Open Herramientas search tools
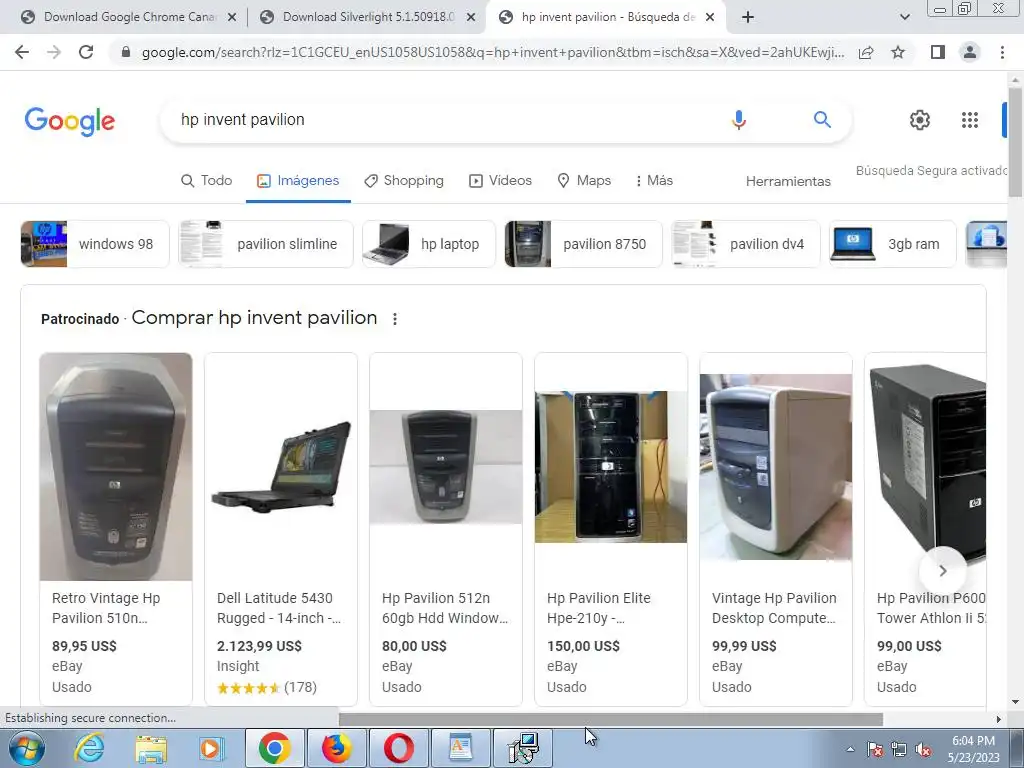Viewport: 1024px width, 768px height. 788,182
